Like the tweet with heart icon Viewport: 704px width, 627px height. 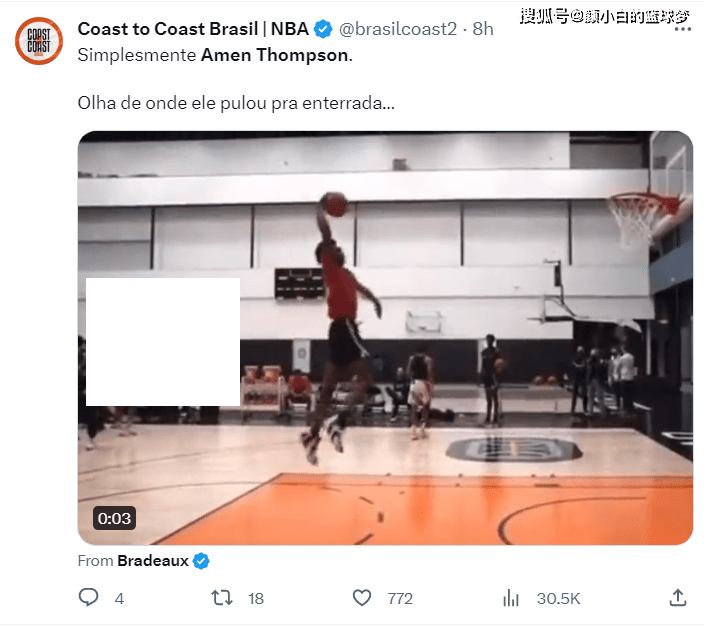pos(362,598)
